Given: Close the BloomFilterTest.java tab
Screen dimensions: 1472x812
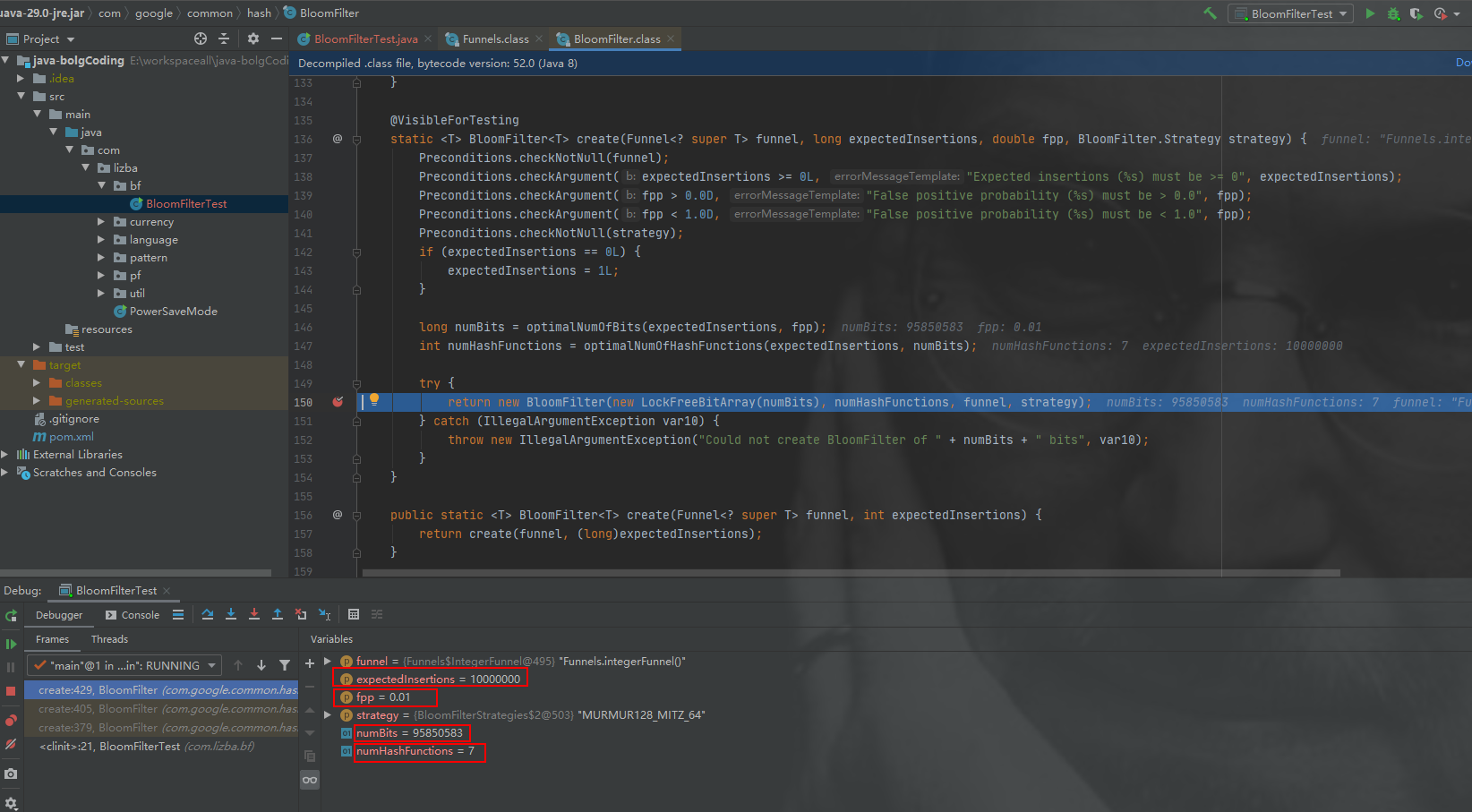Looking at the screenshot, I should (x=428, y=38).
